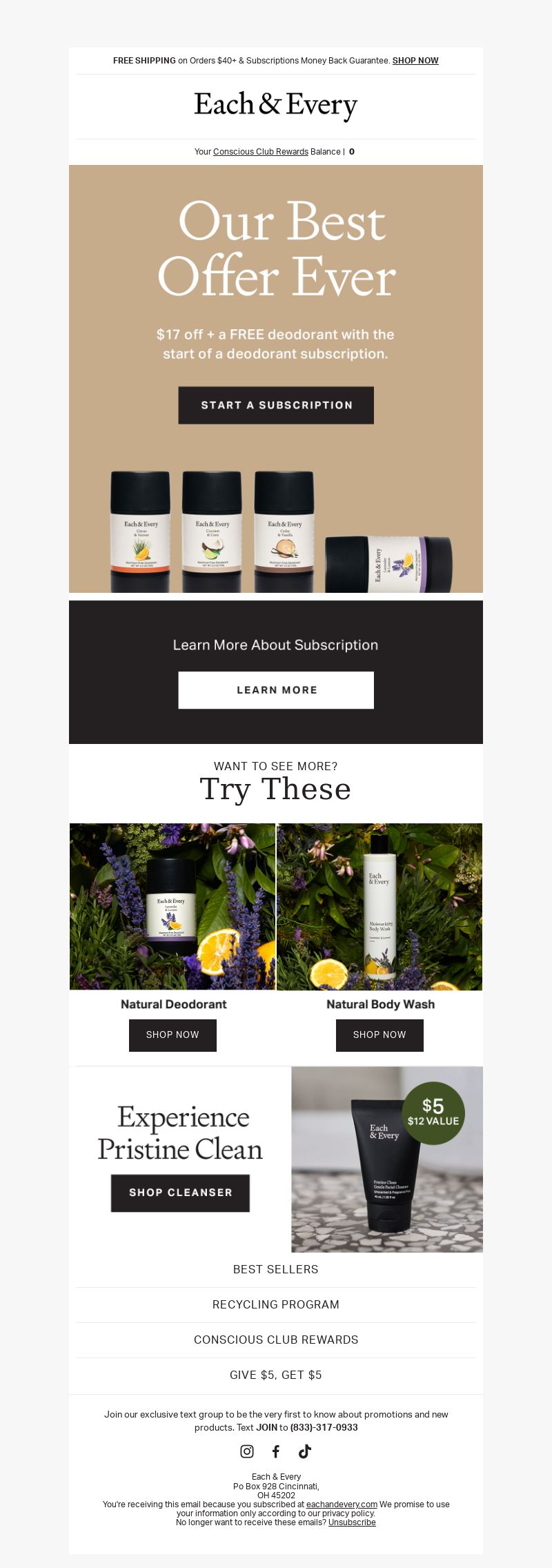Click Start a Subscription button

[276, 405]
